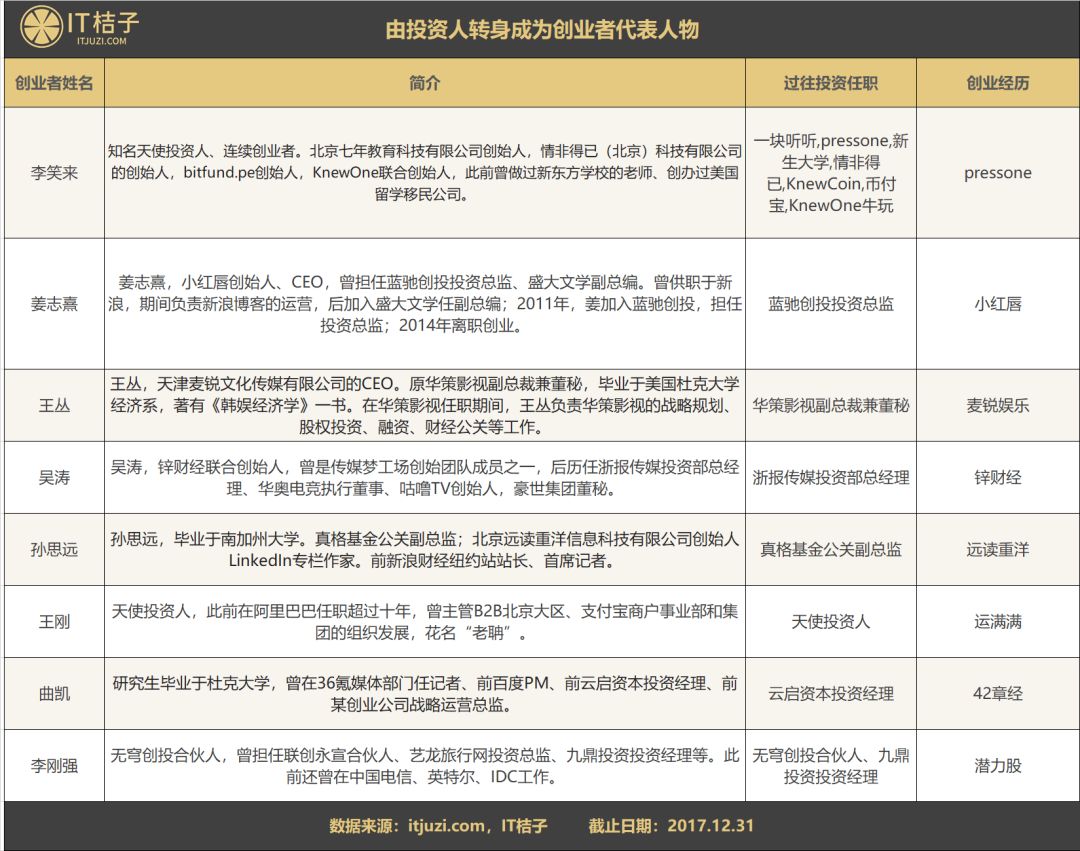Click the 简介 column header

click(424, 83)
